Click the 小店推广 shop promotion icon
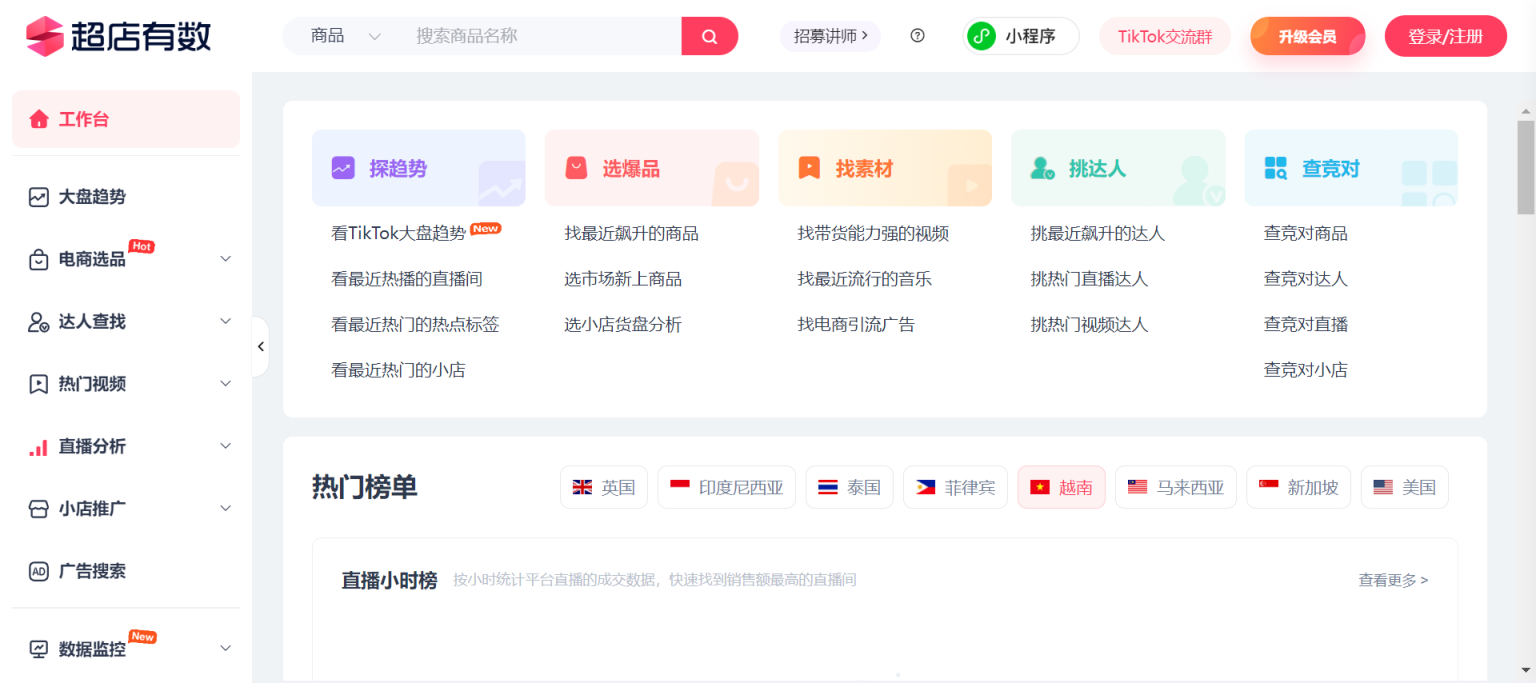 pos(39,509)
